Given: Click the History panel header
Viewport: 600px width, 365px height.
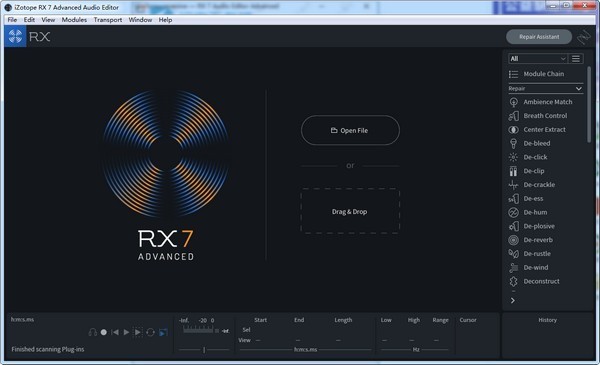Looking at the screenshot, I should pyautogui.click(x=548, y=320).
